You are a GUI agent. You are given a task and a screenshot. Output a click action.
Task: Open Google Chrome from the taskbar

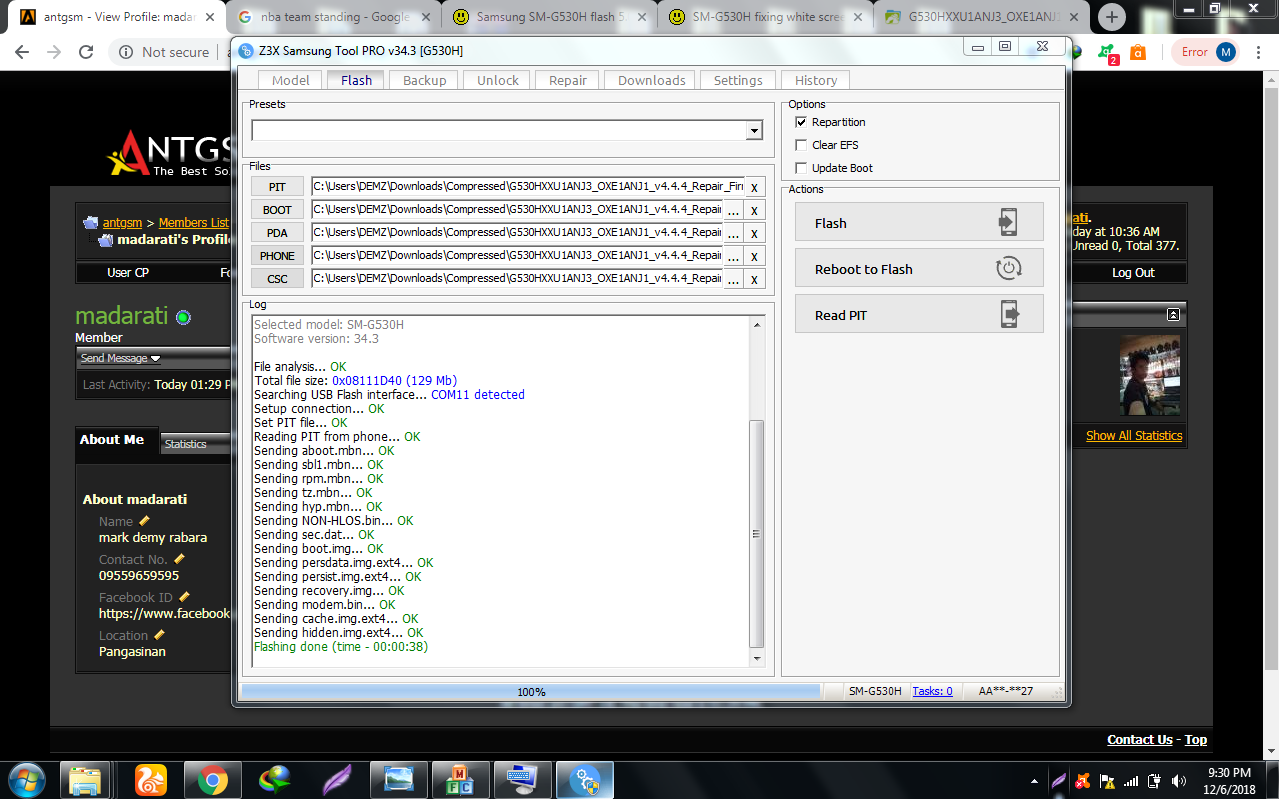pos(211,779)
